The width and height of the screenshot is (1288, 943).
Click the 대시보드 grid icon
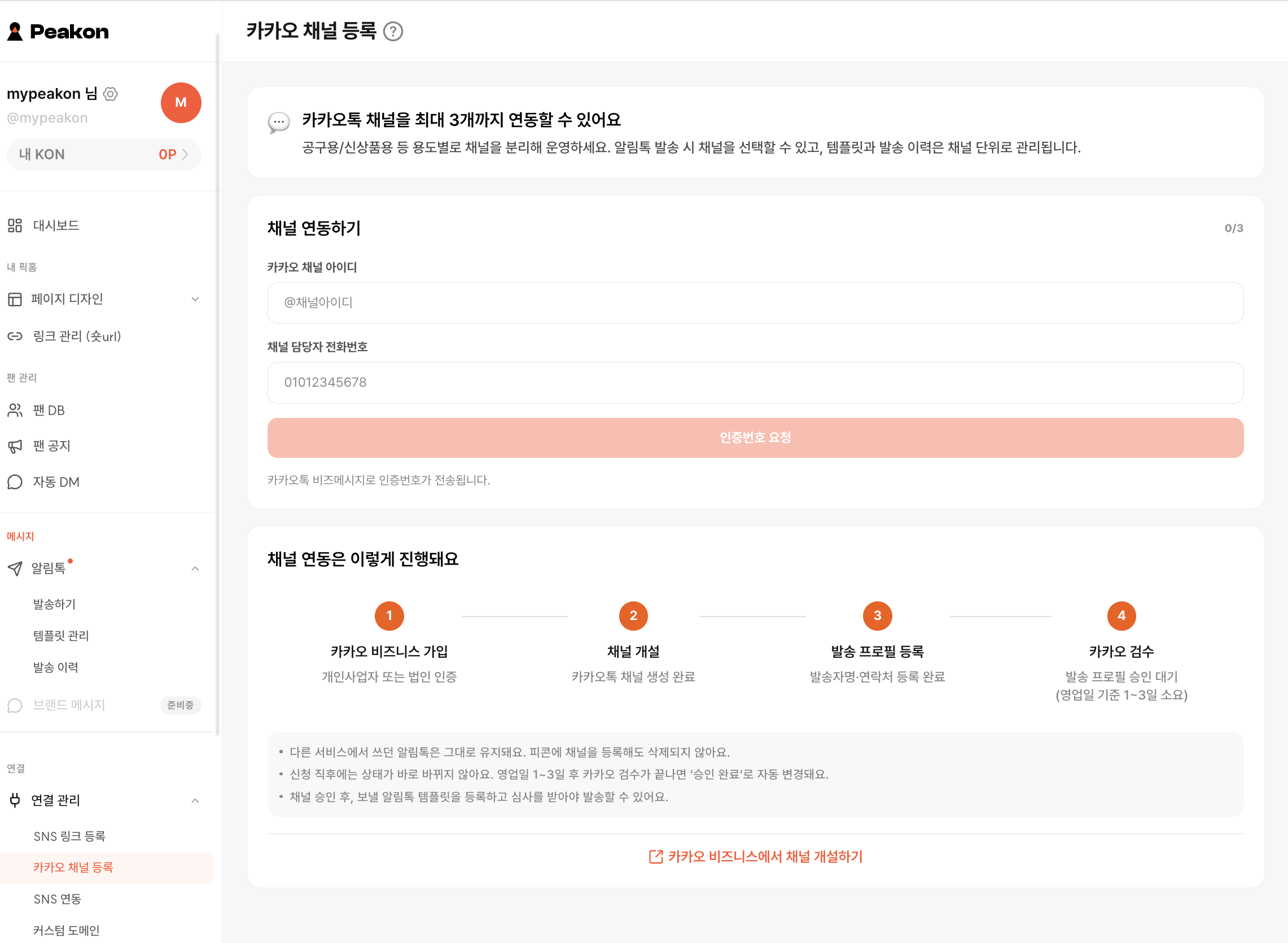point(15,225)
